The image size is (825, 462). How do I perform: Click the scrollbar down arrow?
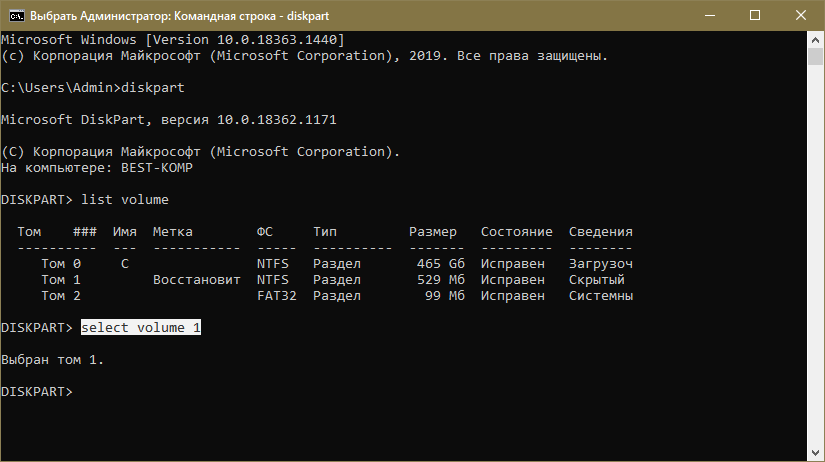click(x=816, y=454)
